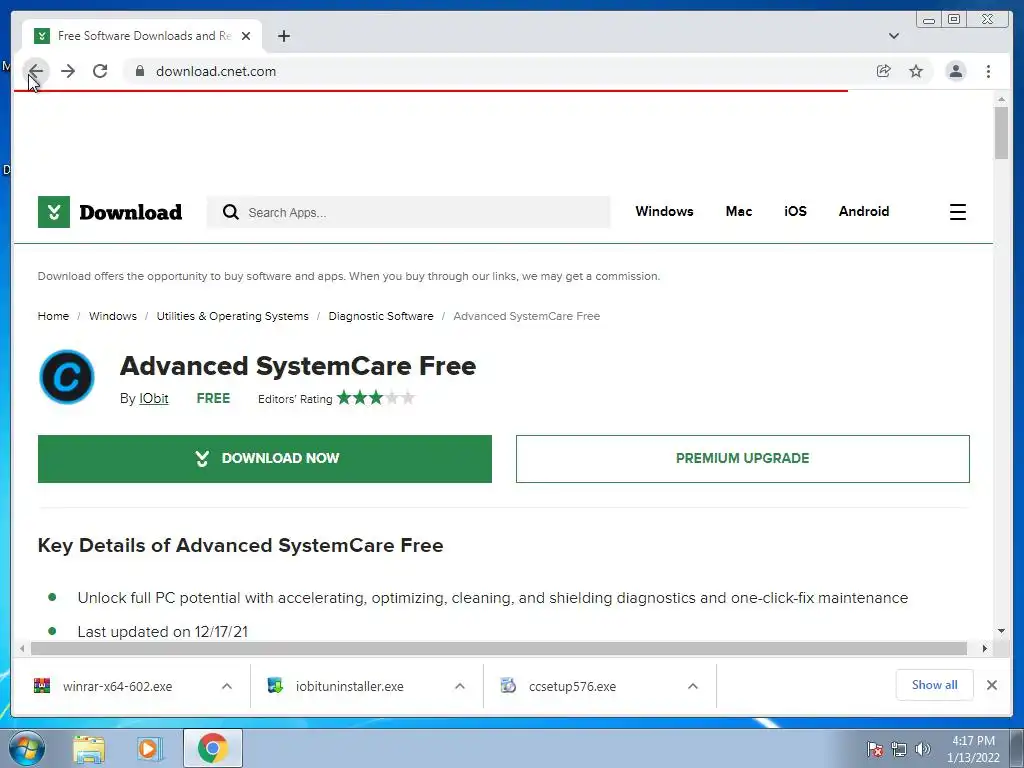Open a new tab with plus button
The image size is (1024, 768).
click(283, 36)
